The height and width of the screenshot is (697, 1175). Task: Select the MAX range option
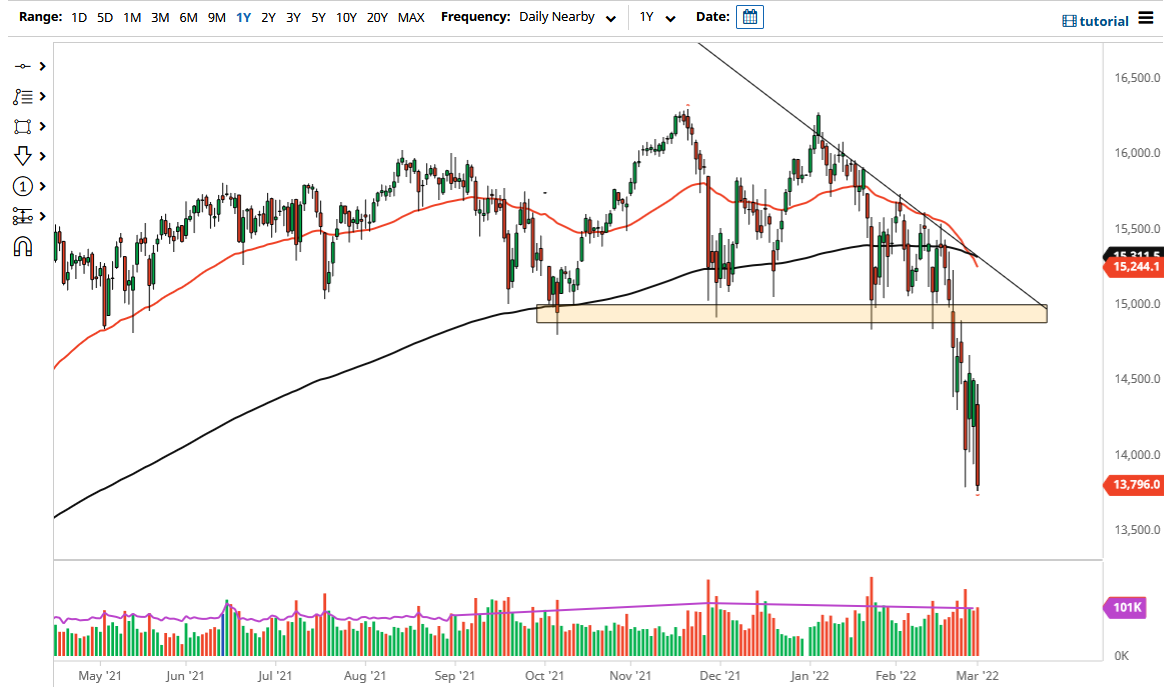[411, 17]
